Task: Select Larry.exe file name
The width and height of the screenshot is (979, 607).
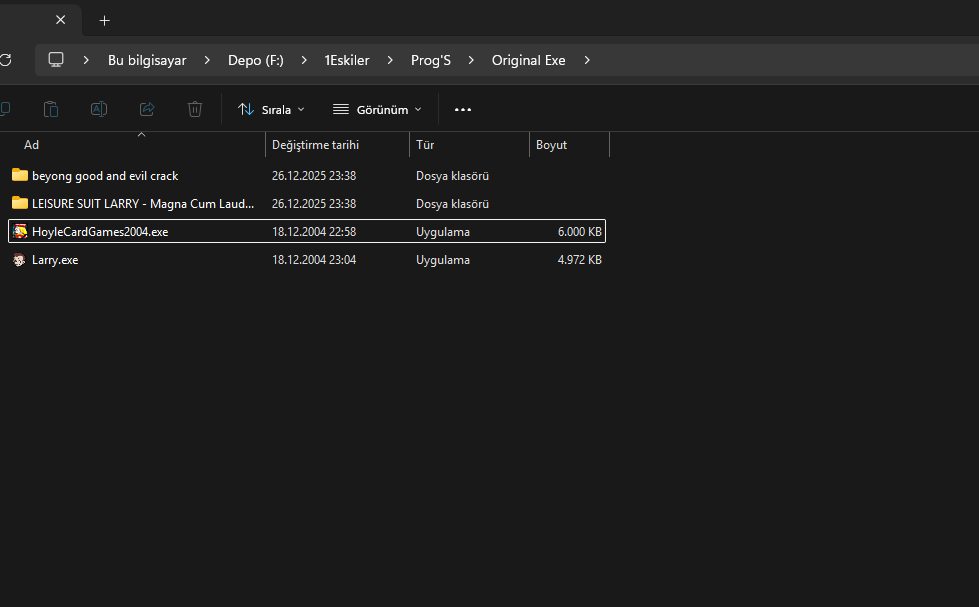Action: coord(55,260)
